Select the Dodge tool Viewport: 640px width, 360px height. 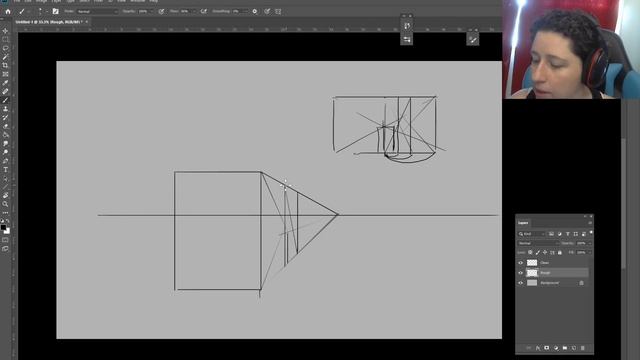tap(5, 152)
